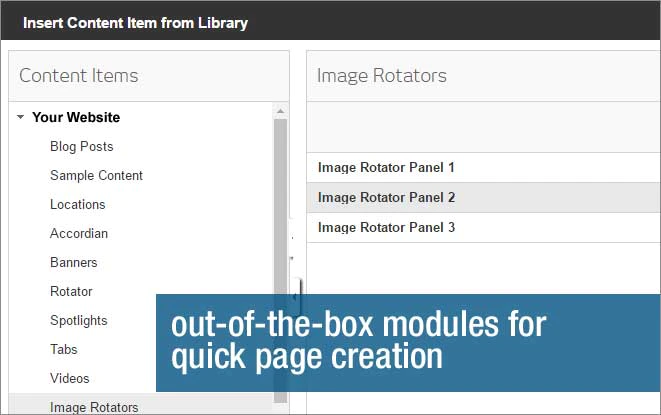Click the scrollbar up arrow in tree panel

pyautogui.click(x=280, y=111)
